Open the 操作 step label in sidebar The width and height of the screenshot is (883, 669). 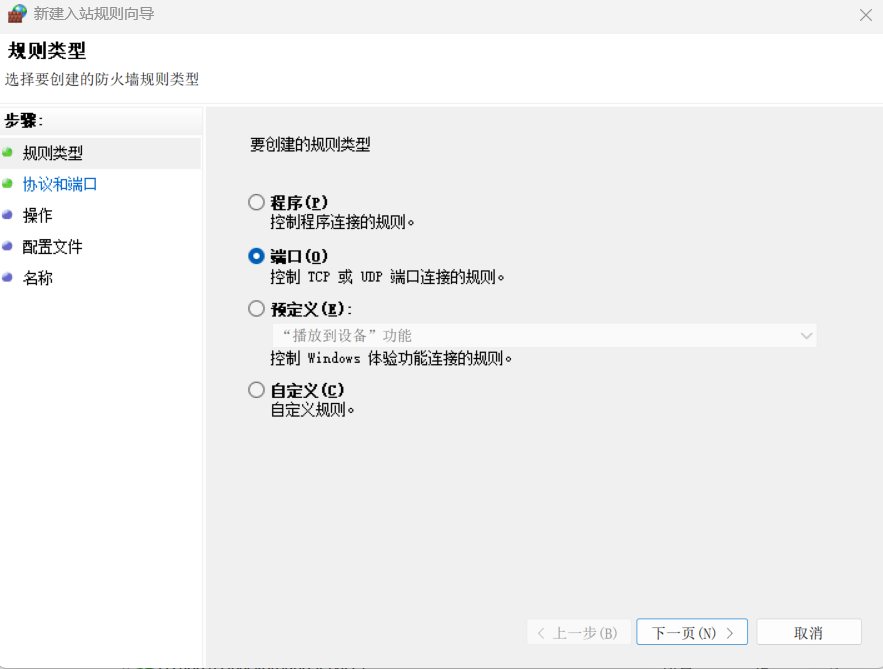pyautogui.click(x=38, y=215)
